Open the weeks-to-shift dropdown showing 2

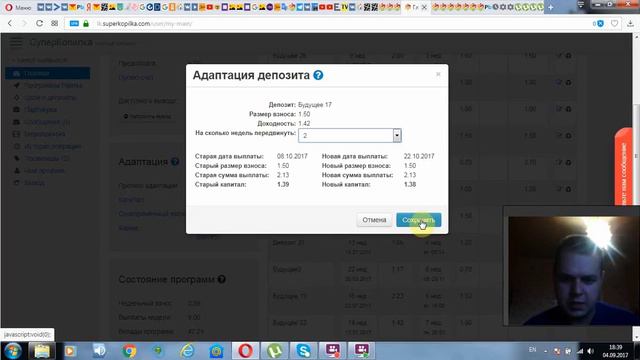coord(350,136)
